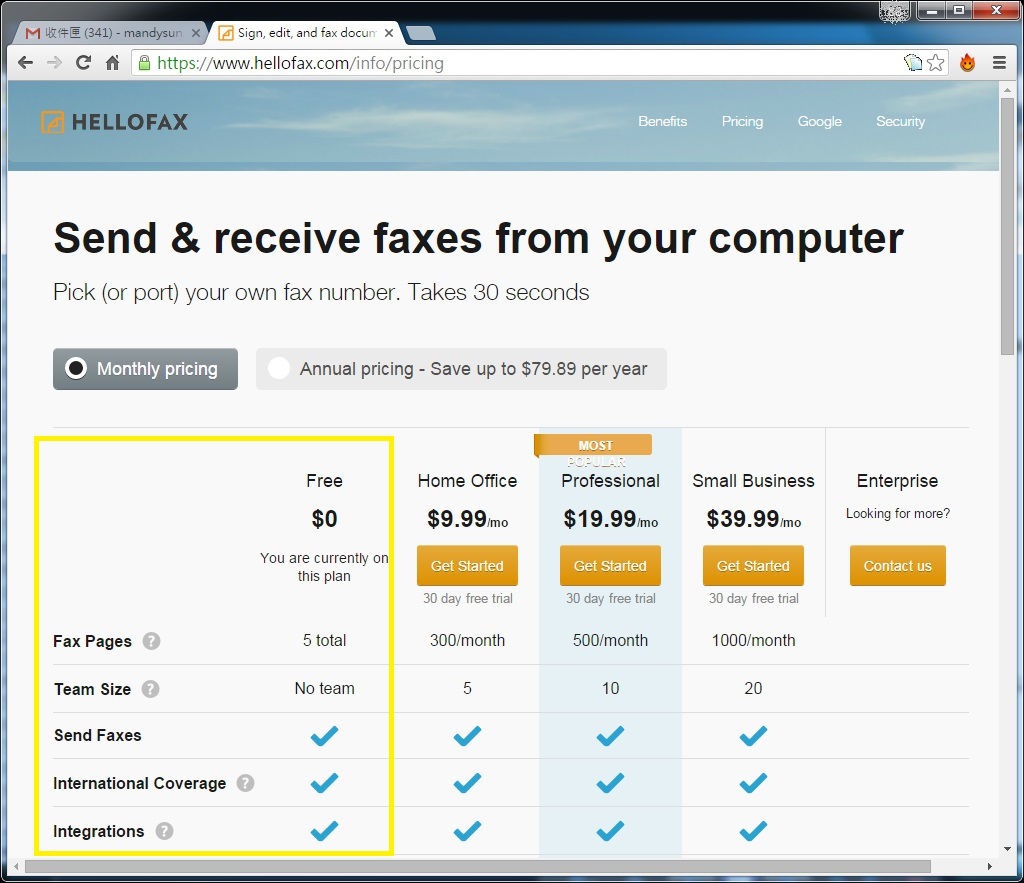Click the '1000/month' fax pages value
This screenshot has height=883, width=1024.
click(x=753, y=640)
